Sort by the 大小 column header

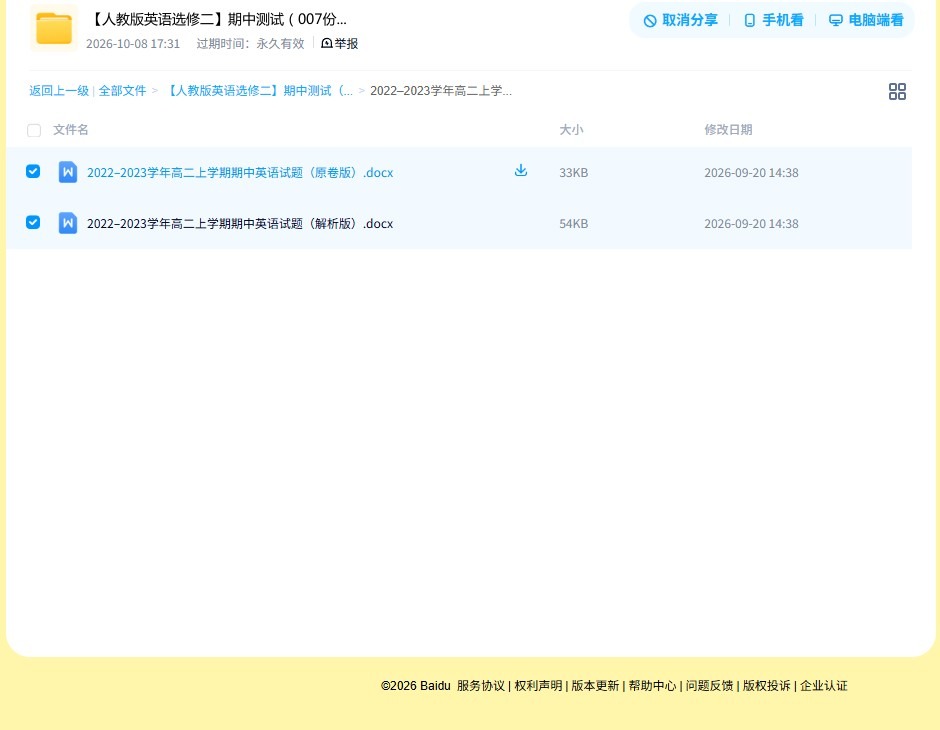pos(571,129)
